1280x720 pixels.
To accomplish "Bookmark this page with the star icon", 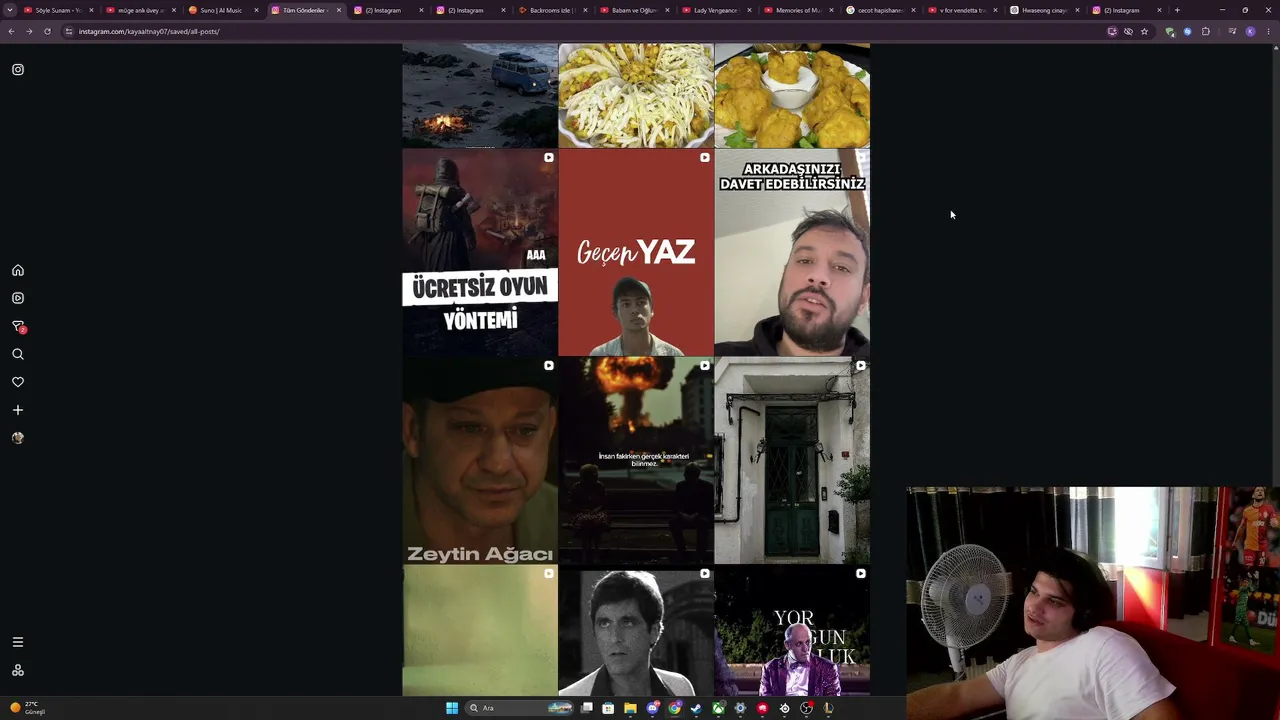I will coord(1145,31).
